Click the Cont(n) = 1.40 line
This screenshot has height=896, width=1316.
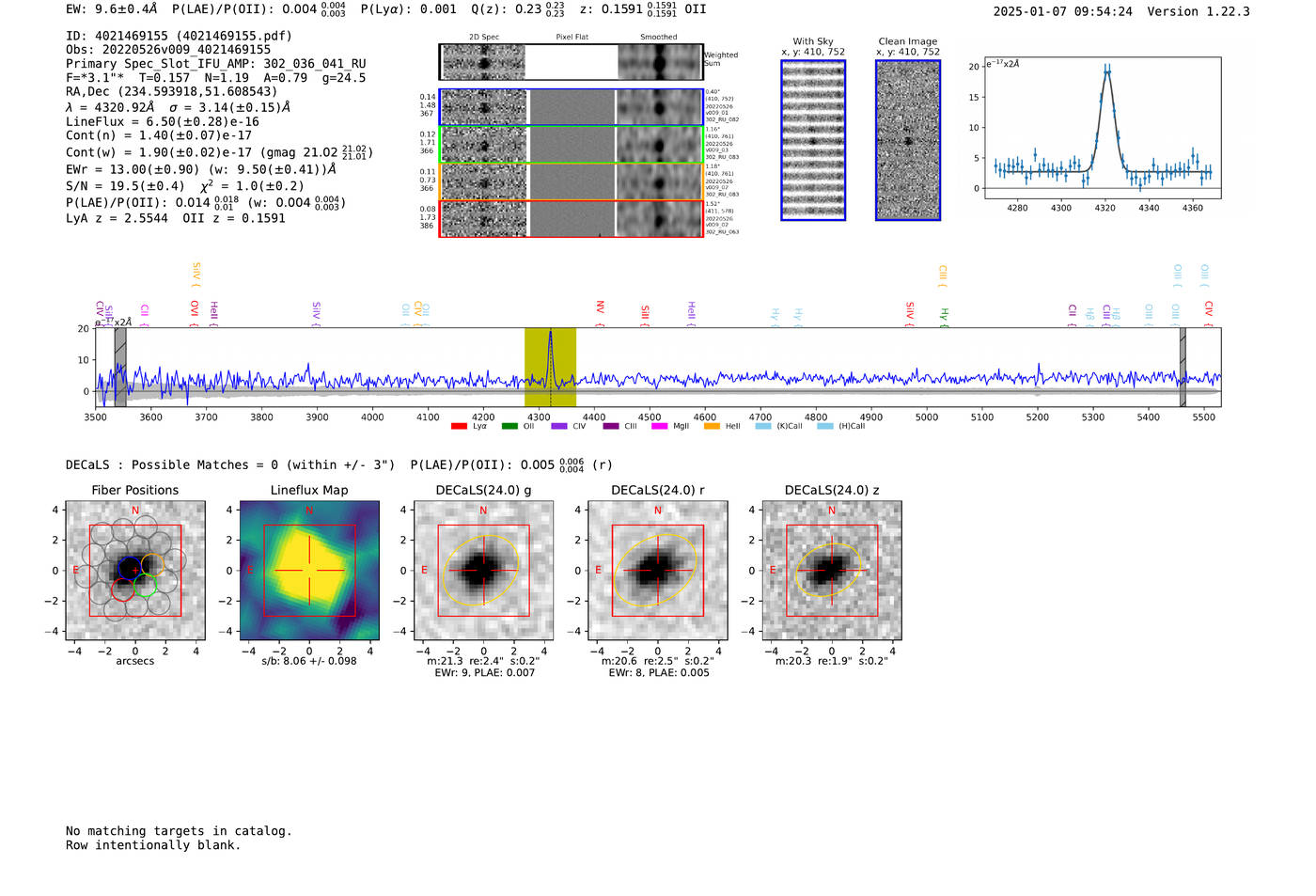point(159,135)
